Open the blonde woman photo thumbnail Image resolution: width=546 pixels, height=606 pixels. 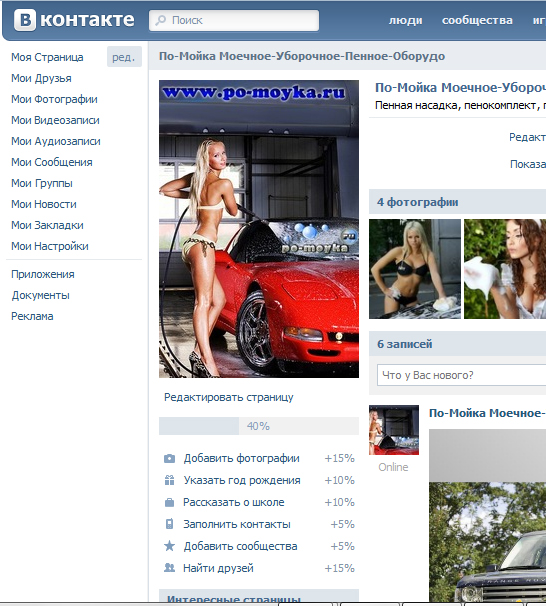[x=415, y=269]
